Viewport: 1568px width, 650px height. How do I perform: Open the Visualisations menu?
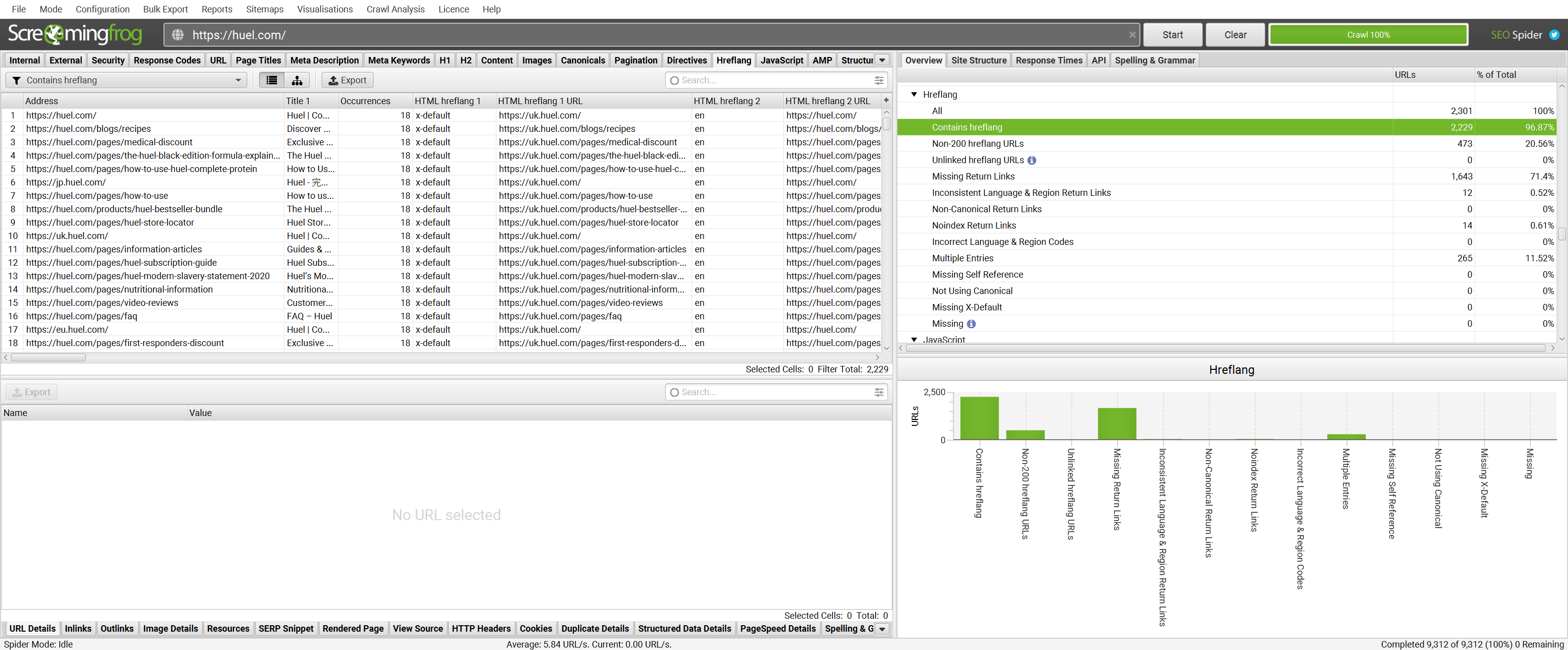pyautogui.click(x=325, y=9)
